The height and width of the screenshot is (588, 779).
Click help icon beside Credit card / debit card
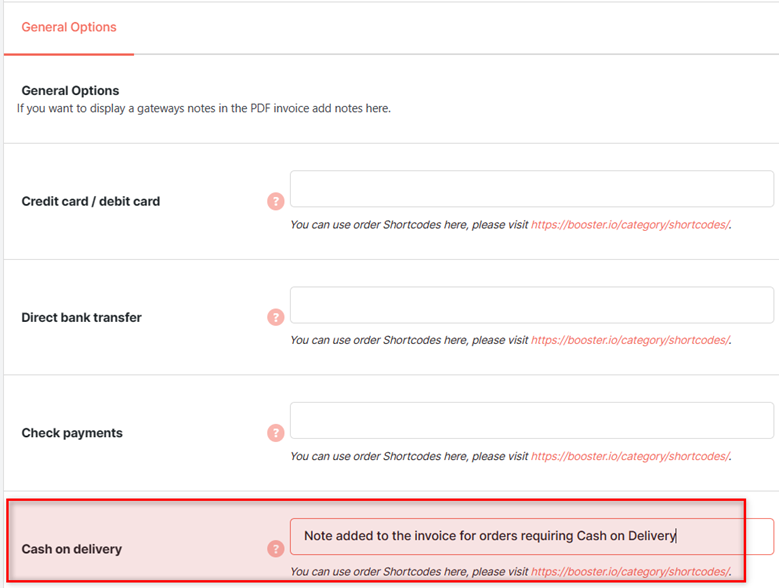coord(276,201)
